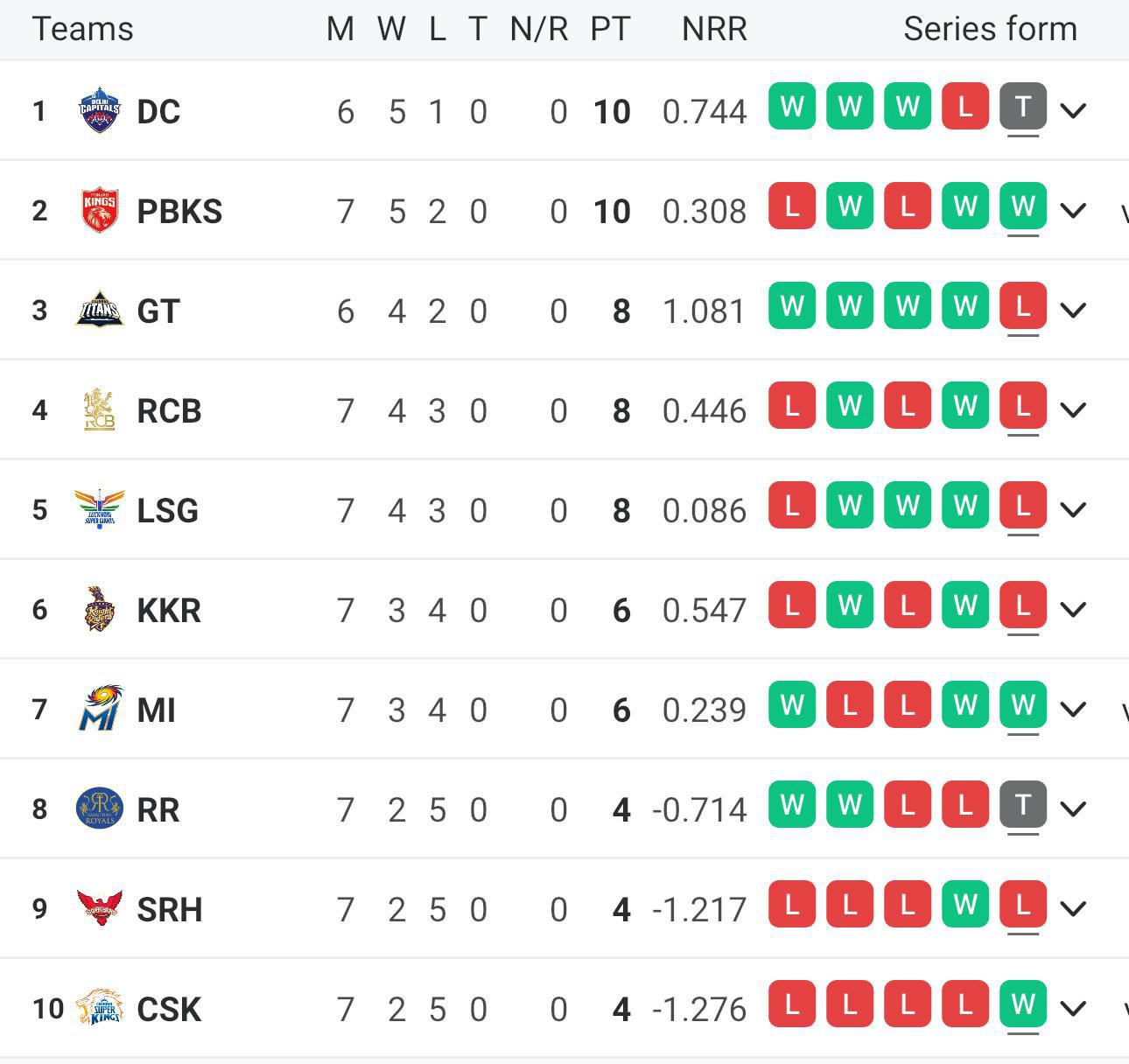The image size is (1129, 1064).
Task: Expand the GT row series form
Action: [x=1073, y=311]
